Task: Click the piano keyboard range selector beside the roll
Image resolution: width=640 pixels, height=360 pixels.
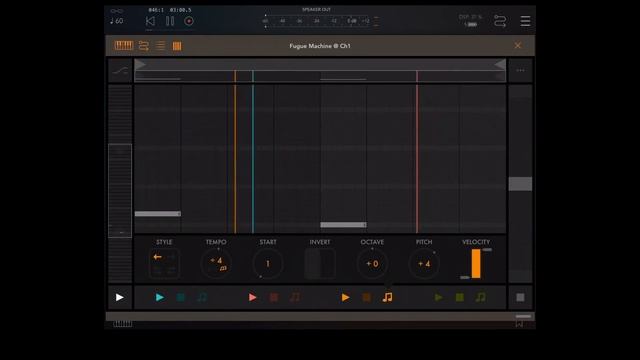Action: (120, 191)
